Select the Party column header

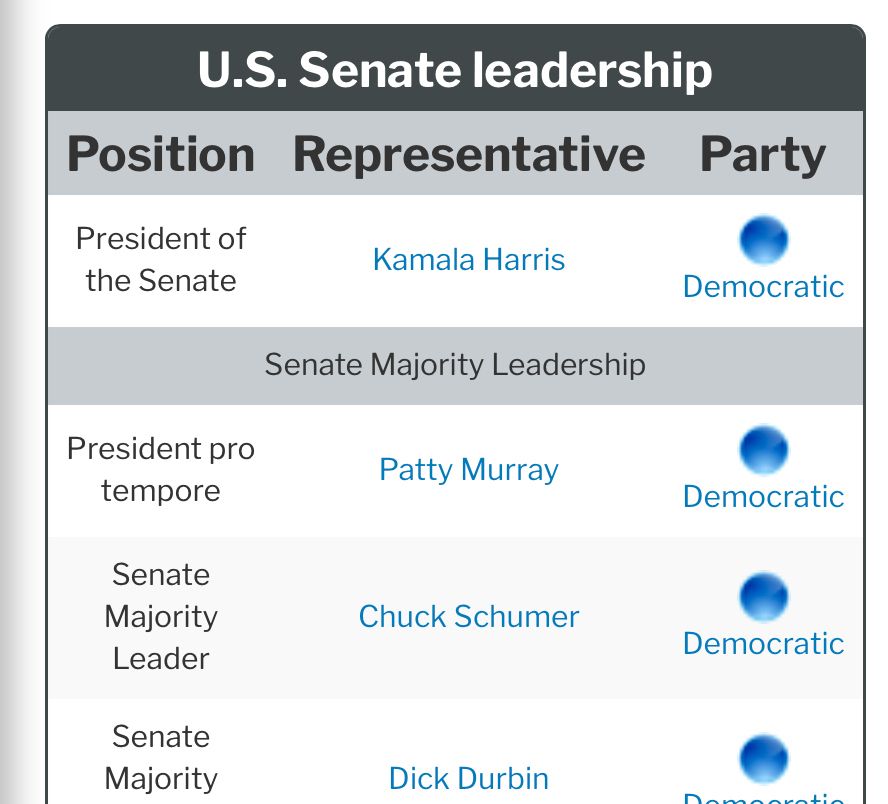763,155
